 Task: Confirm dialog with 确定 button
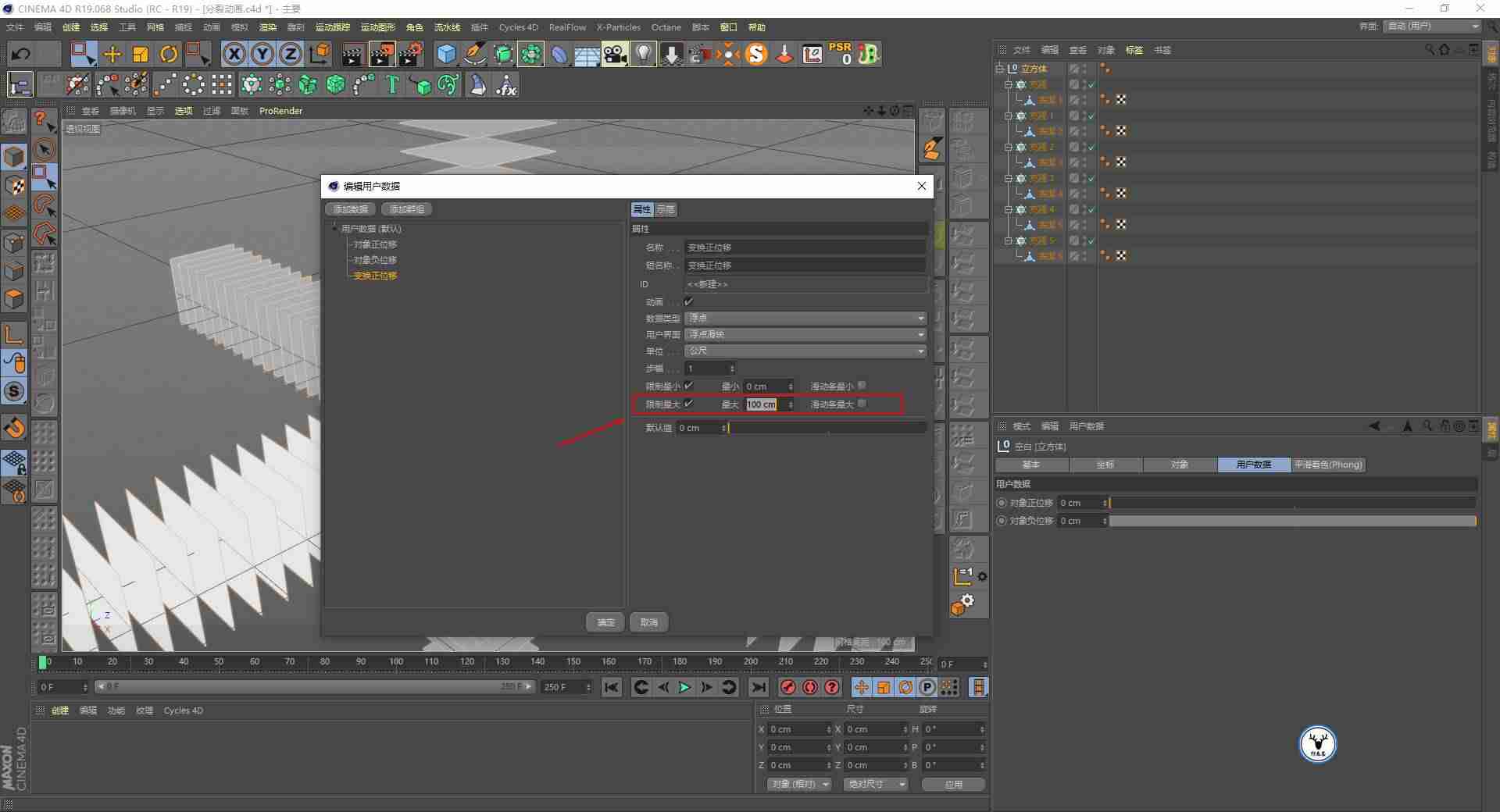coord(606,622)
